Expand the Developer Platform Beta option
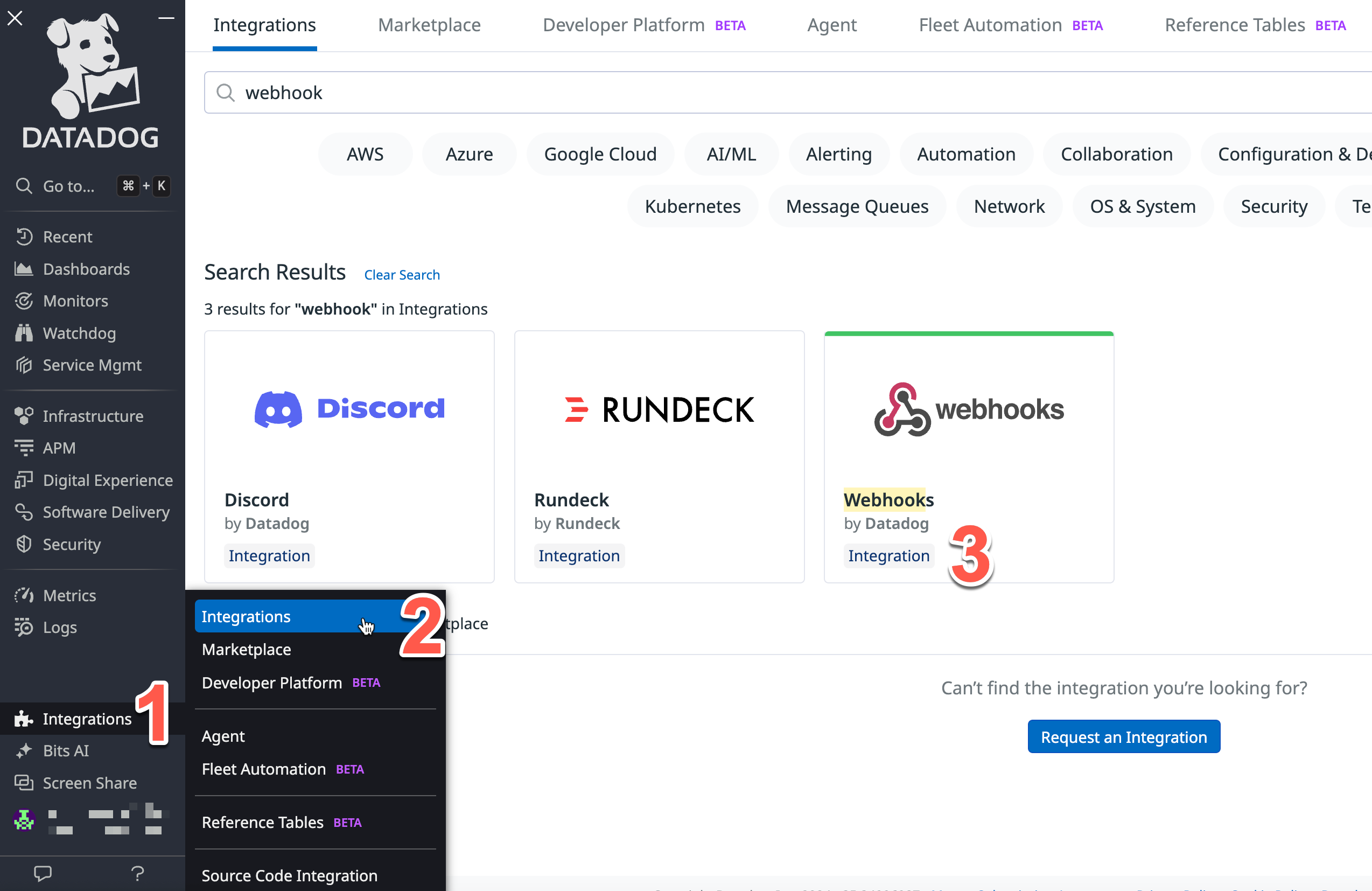Image resolution: width=1372 pixels, height=891 pixels. pyautogui.click(x=272, y=682)
